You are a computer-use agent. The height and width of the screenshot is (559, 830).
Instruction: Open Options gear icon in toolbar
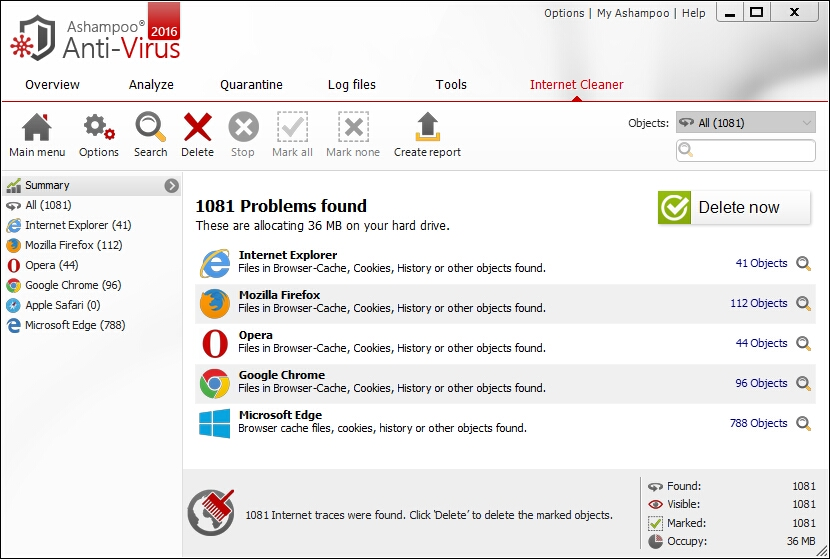coord(99,128)
